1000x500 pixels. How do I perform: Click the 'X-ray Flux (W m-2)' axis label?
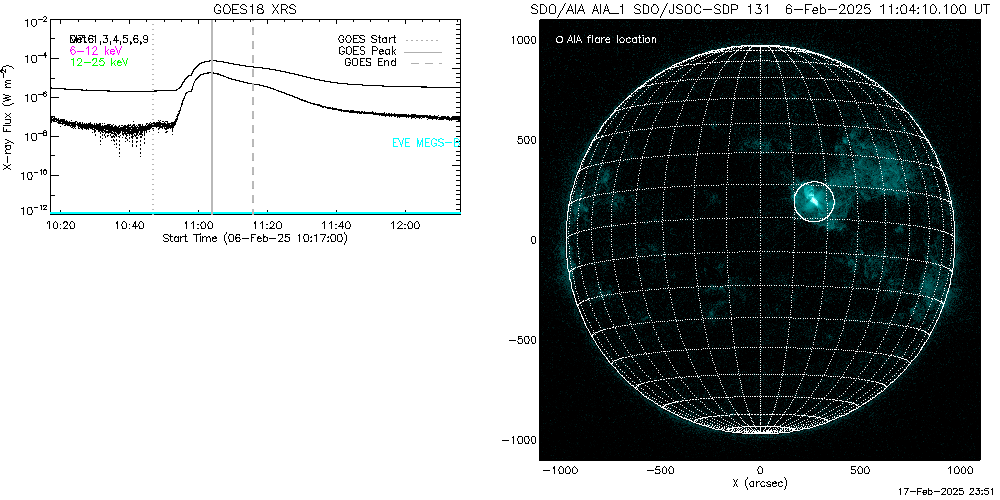click(x=7, y=117)
